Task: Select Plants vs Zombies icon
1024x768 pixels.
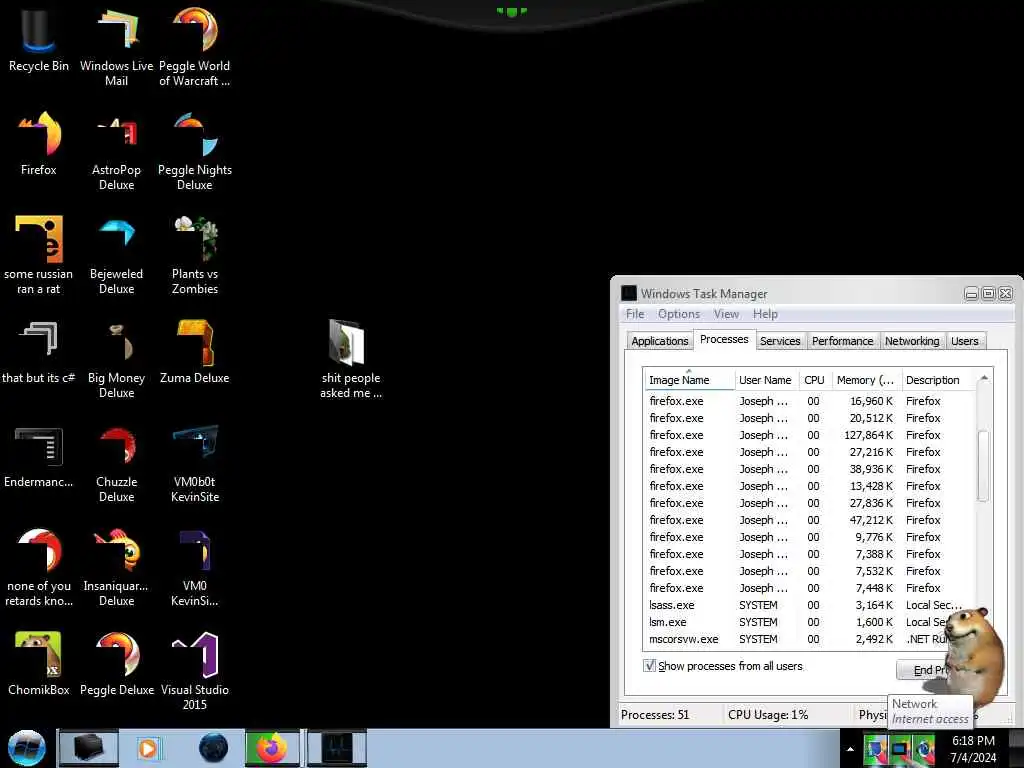Action: pyautogui.click(x=195, y=255)
